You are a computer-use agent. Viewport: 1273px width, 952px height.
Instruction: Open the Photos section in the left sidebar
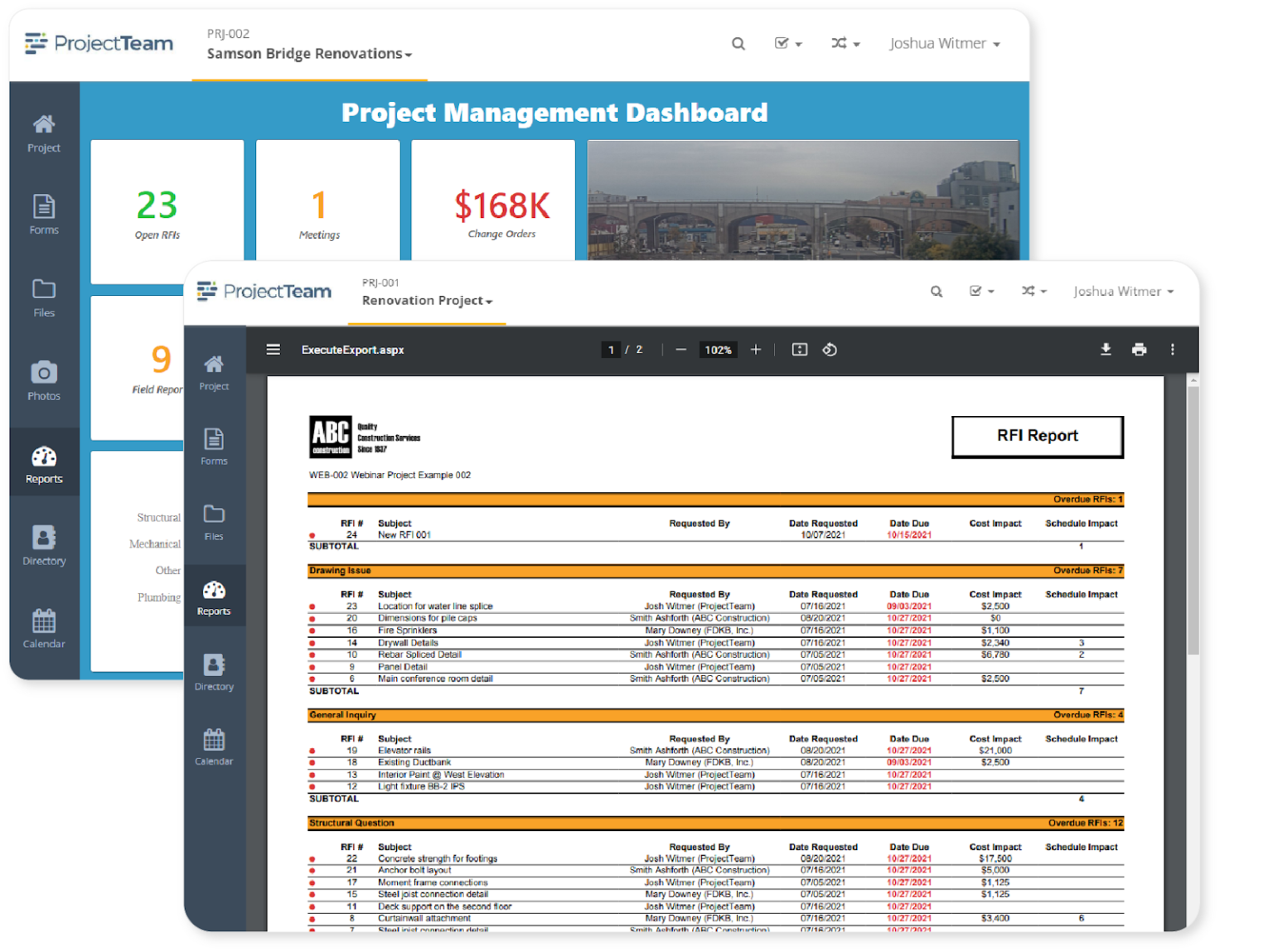pos(44,381)
